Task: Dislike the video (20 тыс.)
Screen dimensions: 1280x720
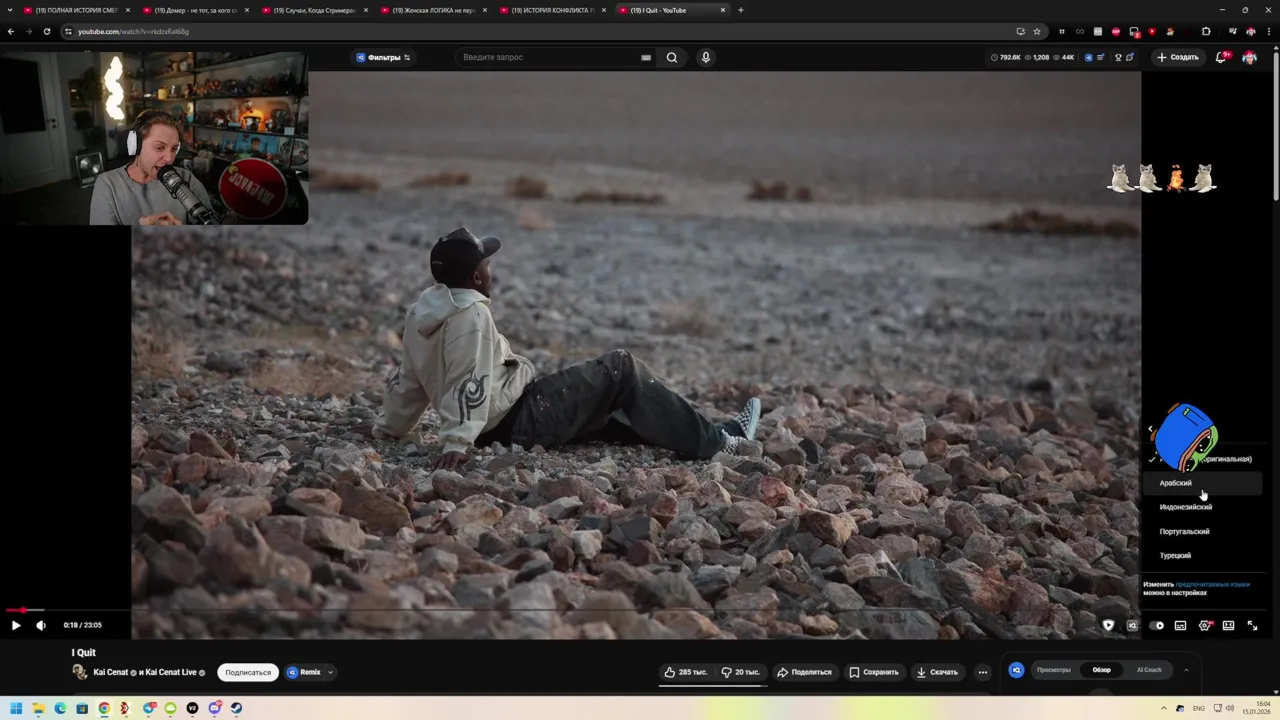Action: [x=741, y=672]
